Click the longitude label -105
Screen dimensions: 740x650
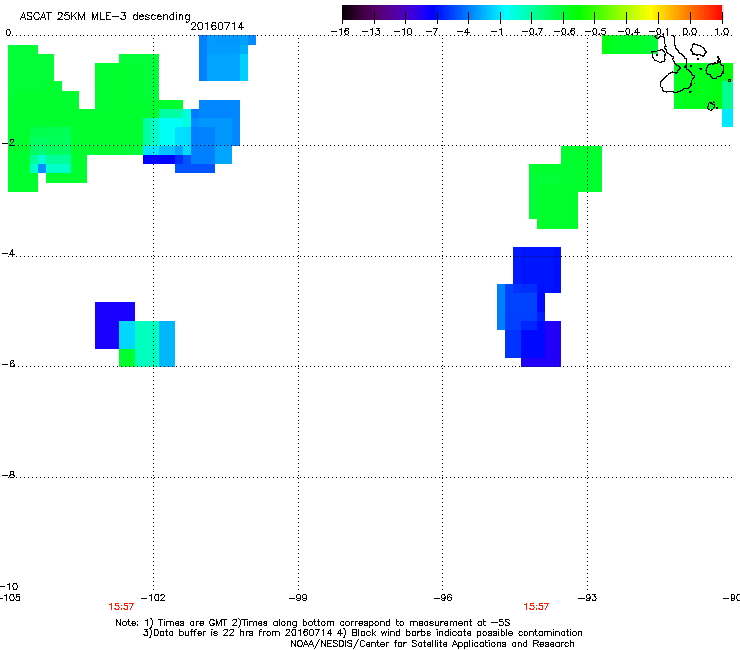[x=10, y=598]
